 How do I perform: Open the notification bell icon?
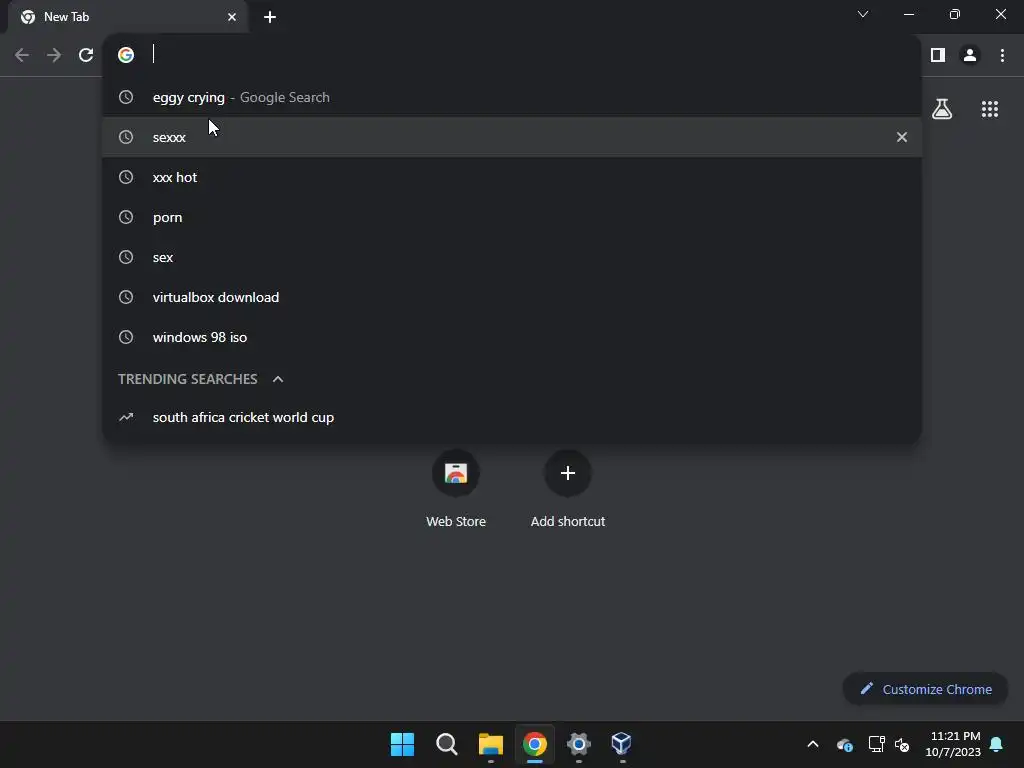tap(997, 744)
